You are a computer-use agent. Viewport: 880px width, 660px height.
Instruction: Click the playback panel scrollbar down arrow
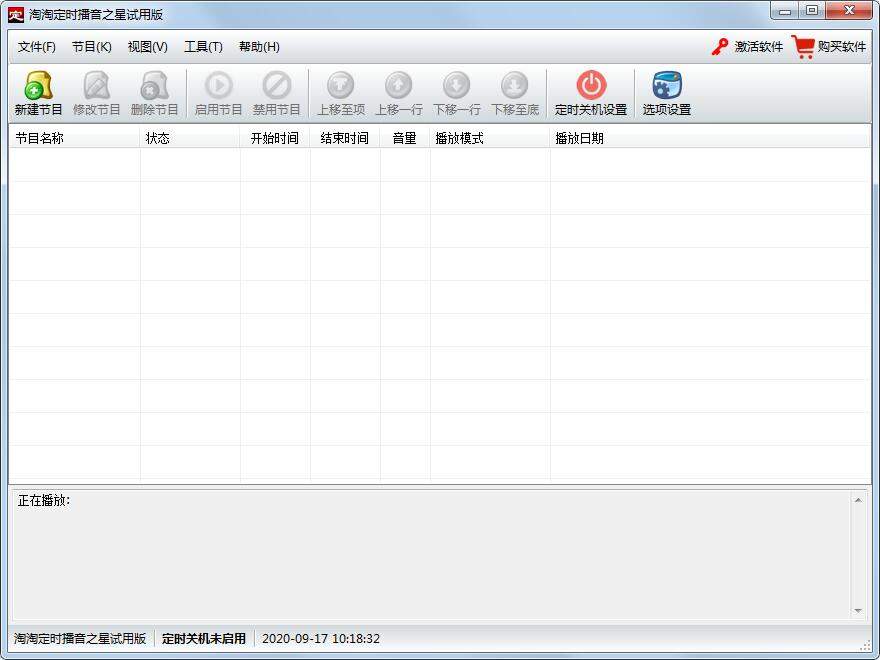coord(858,610)
